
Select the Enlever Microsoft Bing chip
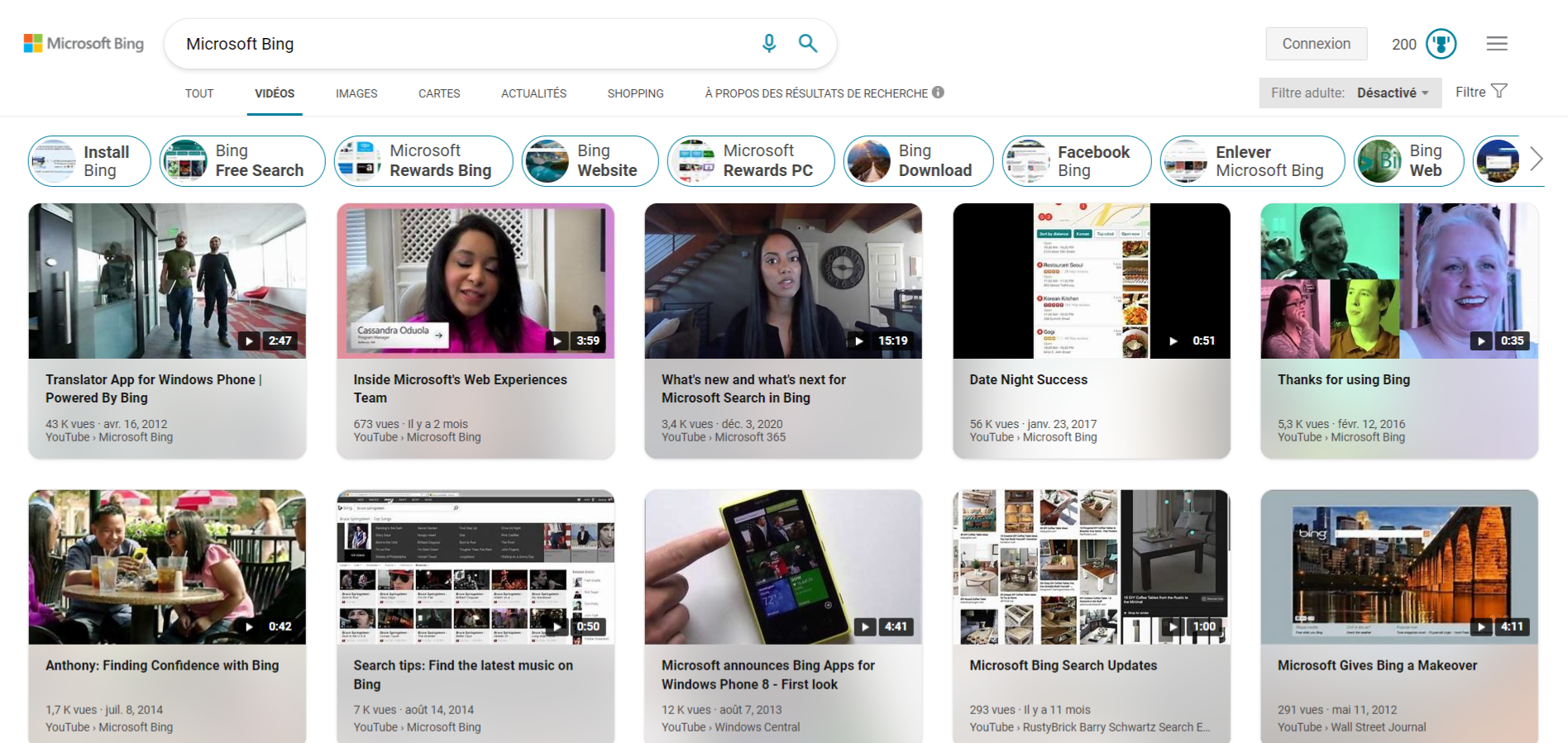1252,161
